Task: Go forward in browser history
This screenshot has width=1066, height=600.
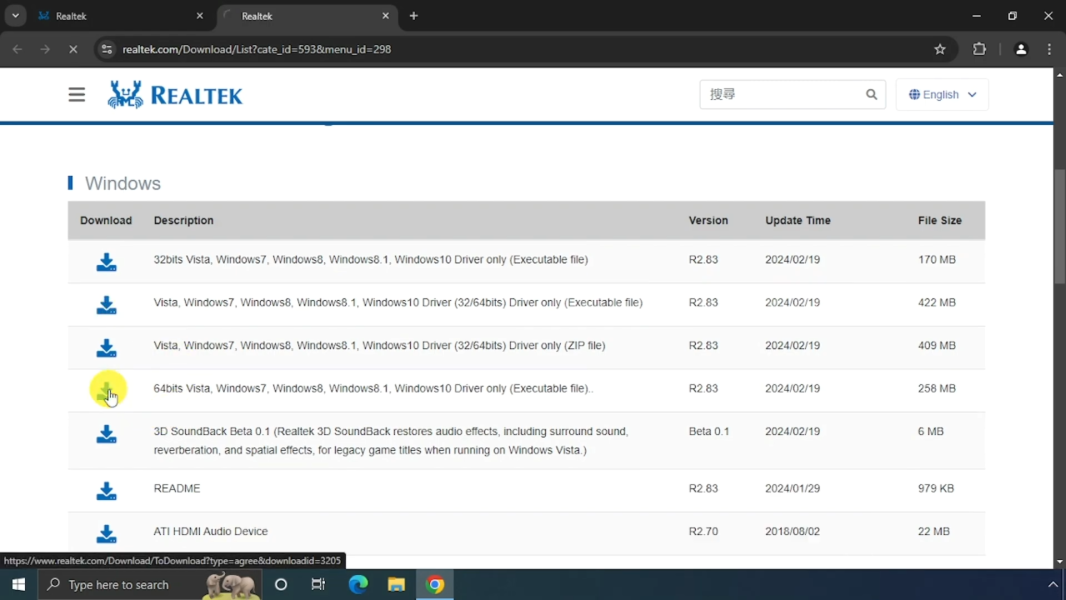Action: [x=45, y=49]
